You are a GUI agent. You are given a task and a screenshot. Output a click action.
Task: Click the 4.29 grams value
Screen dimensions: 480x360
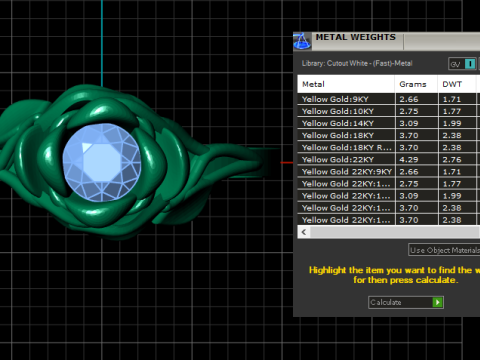click(x=409, y=160)
